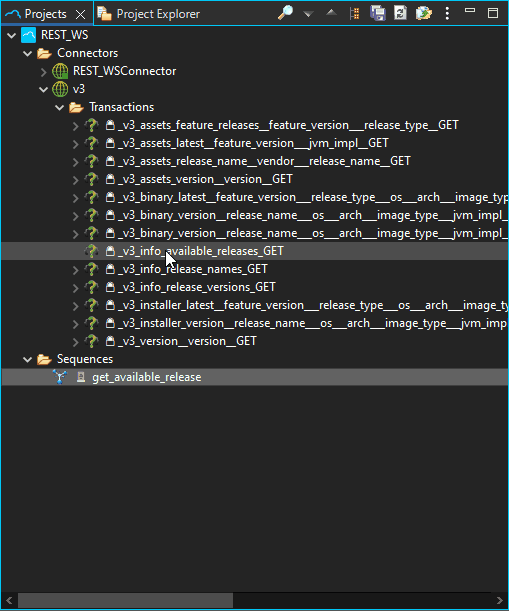Click question-mark icon of _v3_info_available_releases_GET
Screen dimensions: 509x611
coord(92,251)
